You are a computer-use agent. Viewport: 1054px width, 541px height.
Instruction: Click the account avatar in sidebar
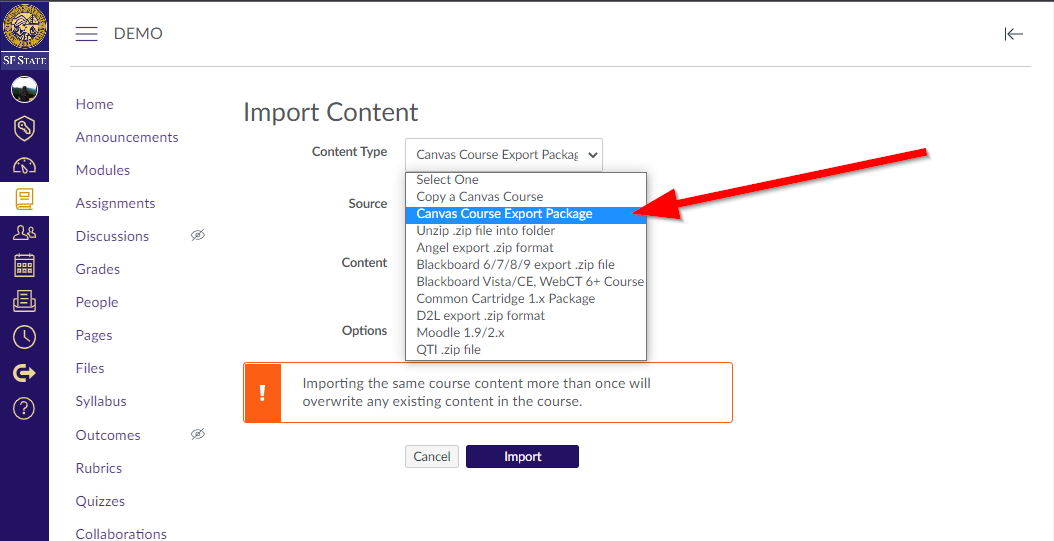tap(24, 91)
